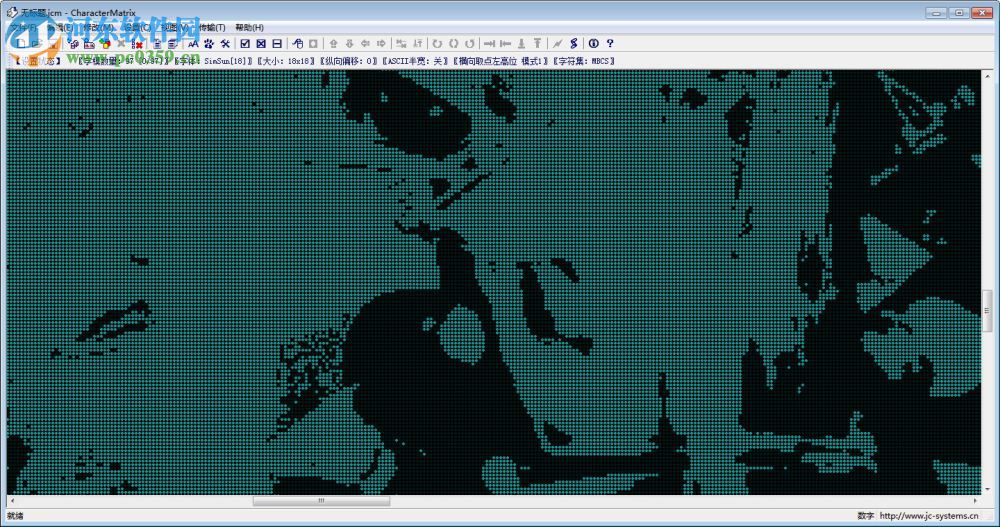This screenshot has width=1000, height=527.
Task: Click the paw print toolbar icon
Action: point(209,43)
